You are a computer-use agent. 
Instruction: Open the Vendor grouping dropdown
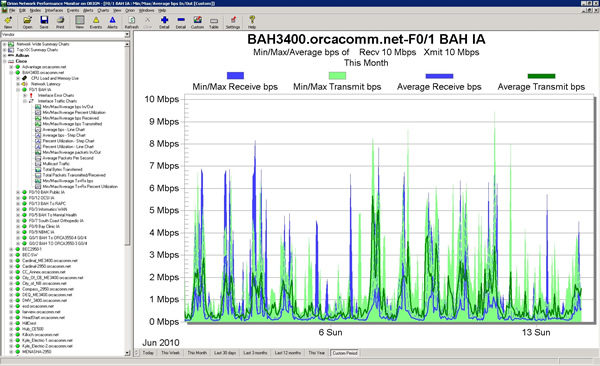(x=65, y=35)
